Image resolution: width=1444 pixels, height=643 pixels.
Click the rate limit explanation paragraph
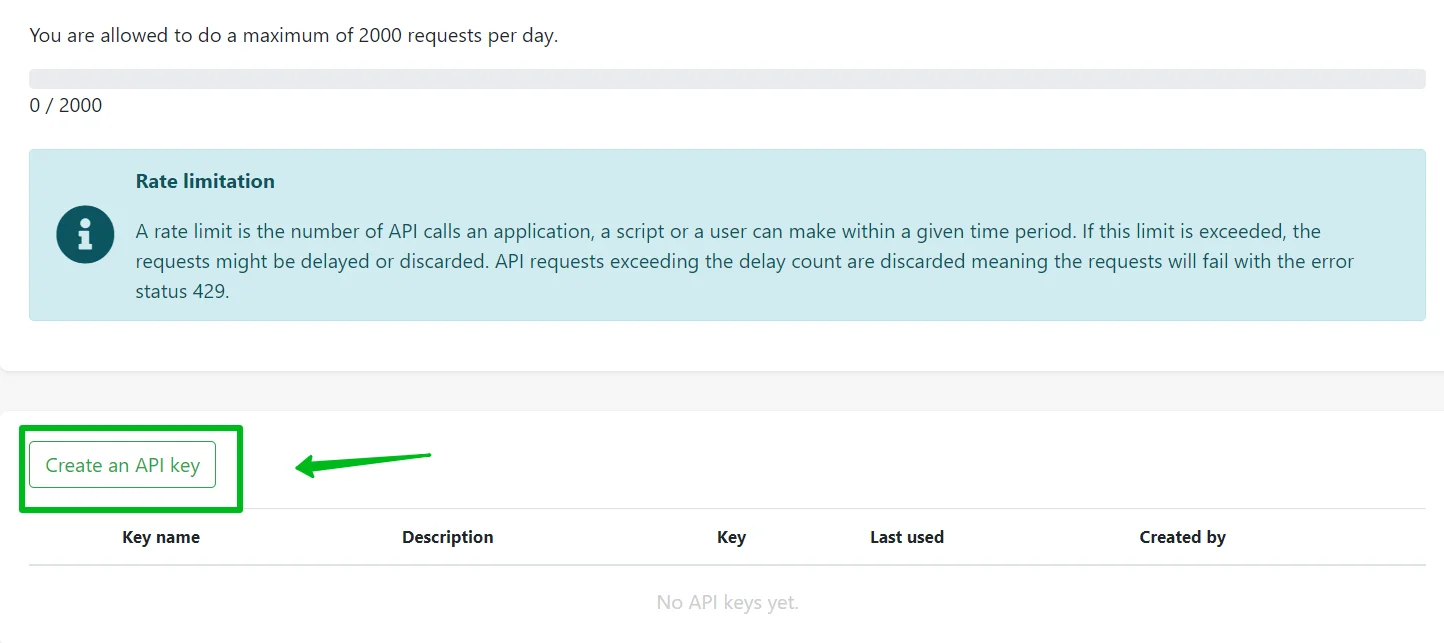pos(745,262)
